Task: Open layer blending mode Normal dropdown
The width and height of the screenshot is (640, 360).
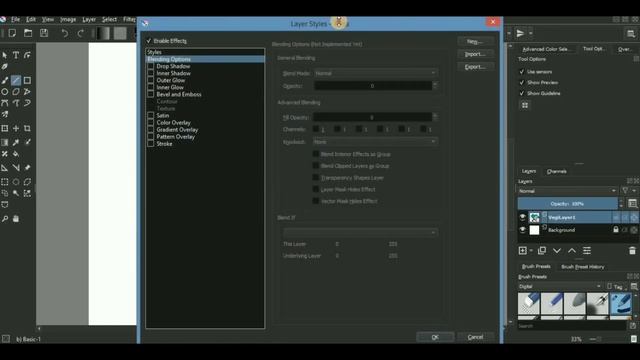Action: (x=567, y=191)
